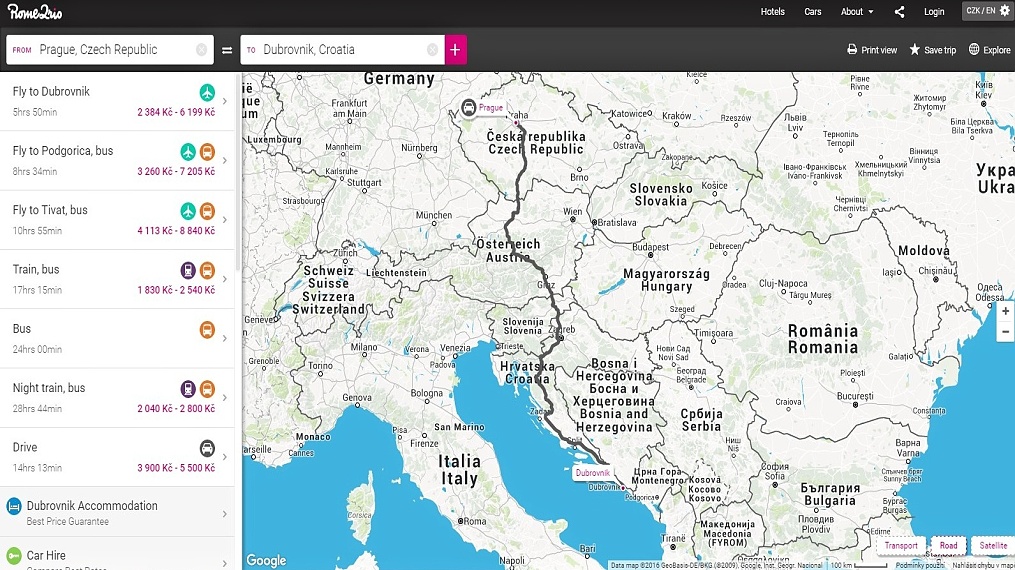The width and height of the screenshot is (1015, 570).
Task: Select the 24hrs 00min duration text
Action: pos(38,349)
